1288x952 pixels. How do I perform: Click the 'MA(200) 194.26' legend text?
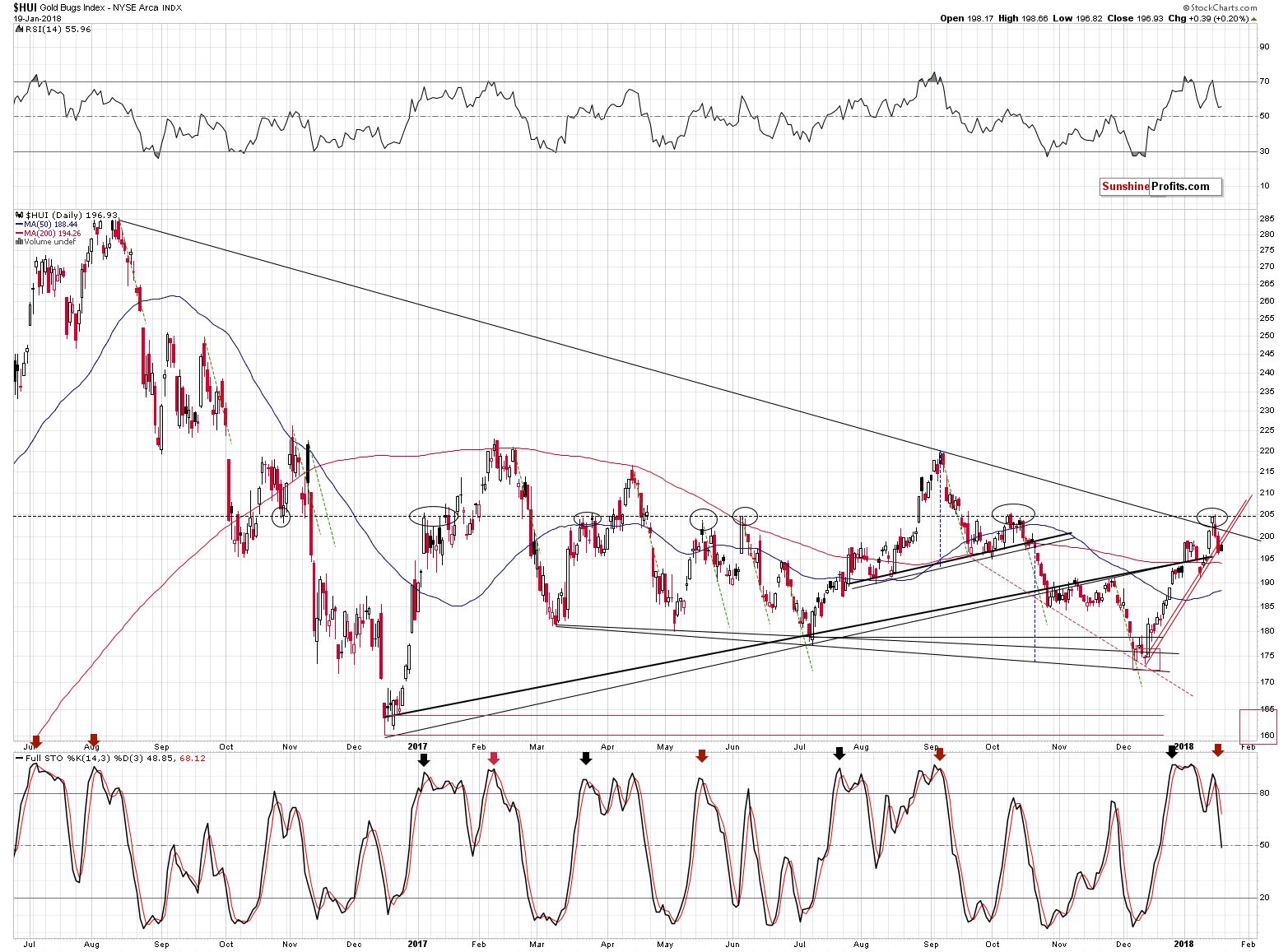point(53,233)
